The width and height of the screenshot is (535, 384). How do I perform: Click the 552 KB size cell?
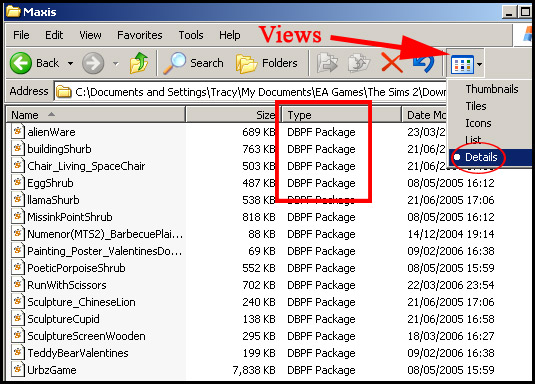pos(259,268)
